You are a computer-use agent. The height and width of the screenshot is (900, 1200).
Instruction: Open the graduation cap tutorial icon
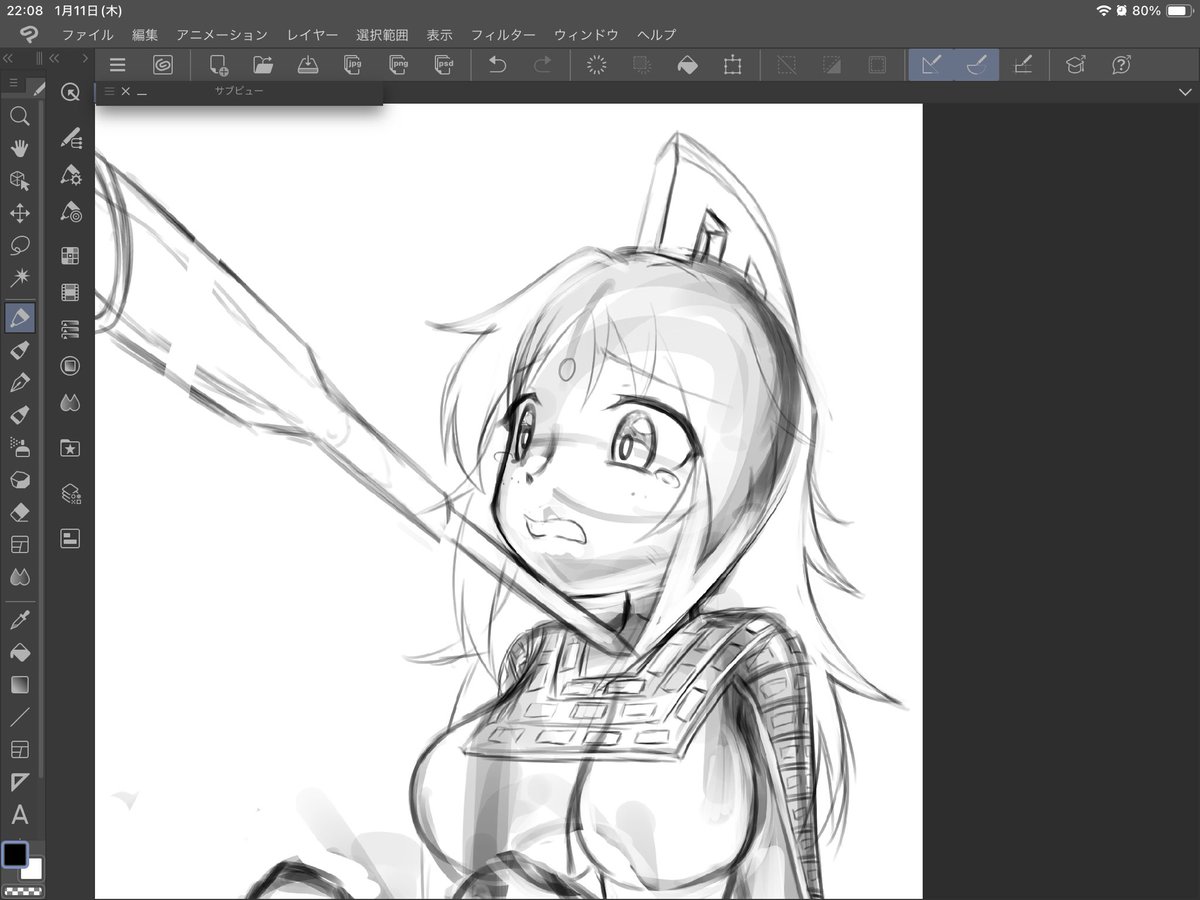point(1075,66)
